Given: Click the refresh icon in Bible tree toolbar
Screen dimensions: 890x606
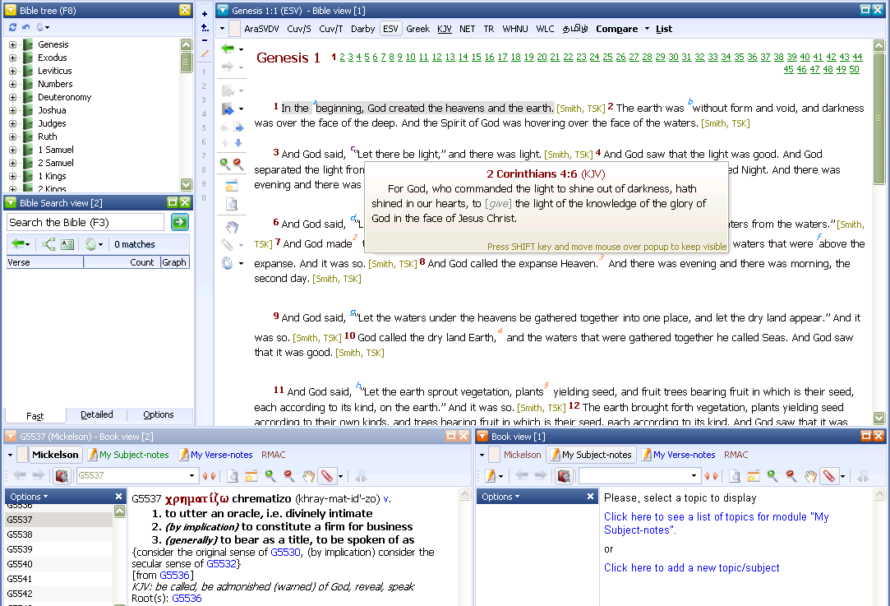Looking at the screenshot, I should [x=12, y=27].
